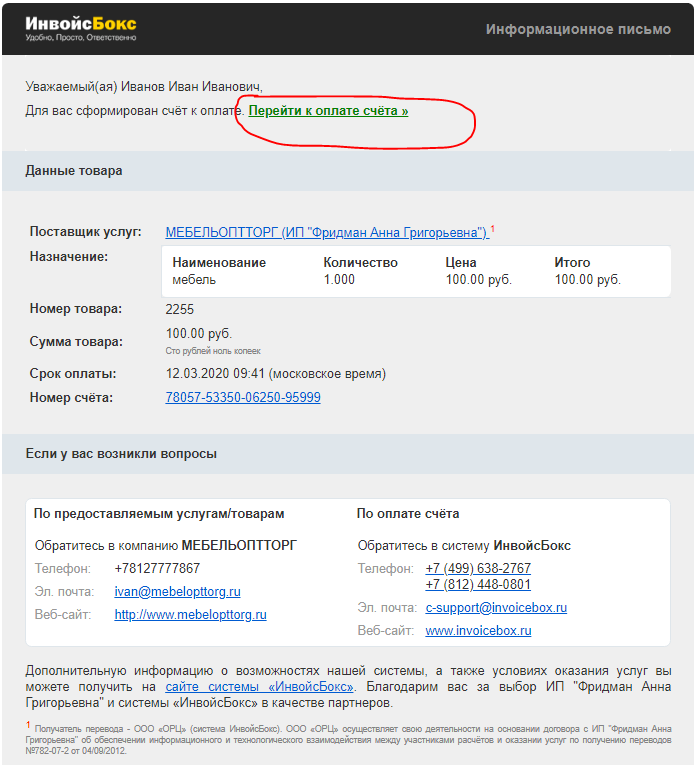Screen dimensions: 698x765
Task: Click the 'Поставщик услуг:' label
Action: 86,232
